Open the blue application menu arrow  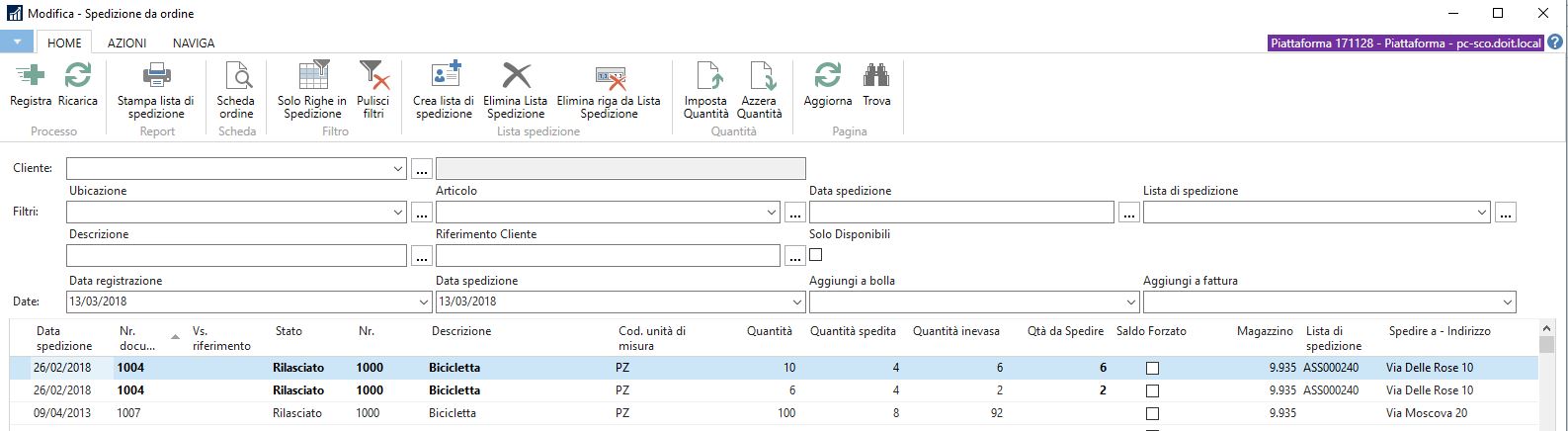tap(17, 43)
